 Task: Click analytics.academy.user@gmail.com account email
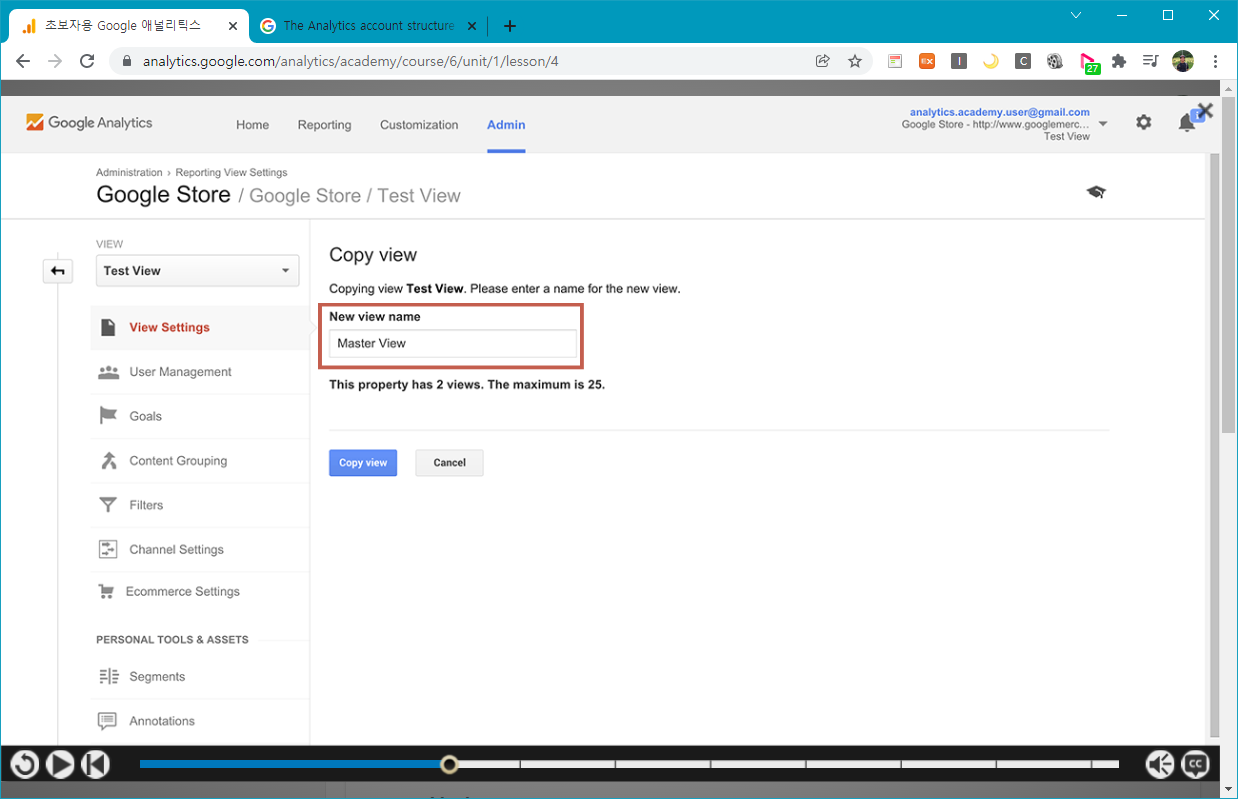click(999, 112)
